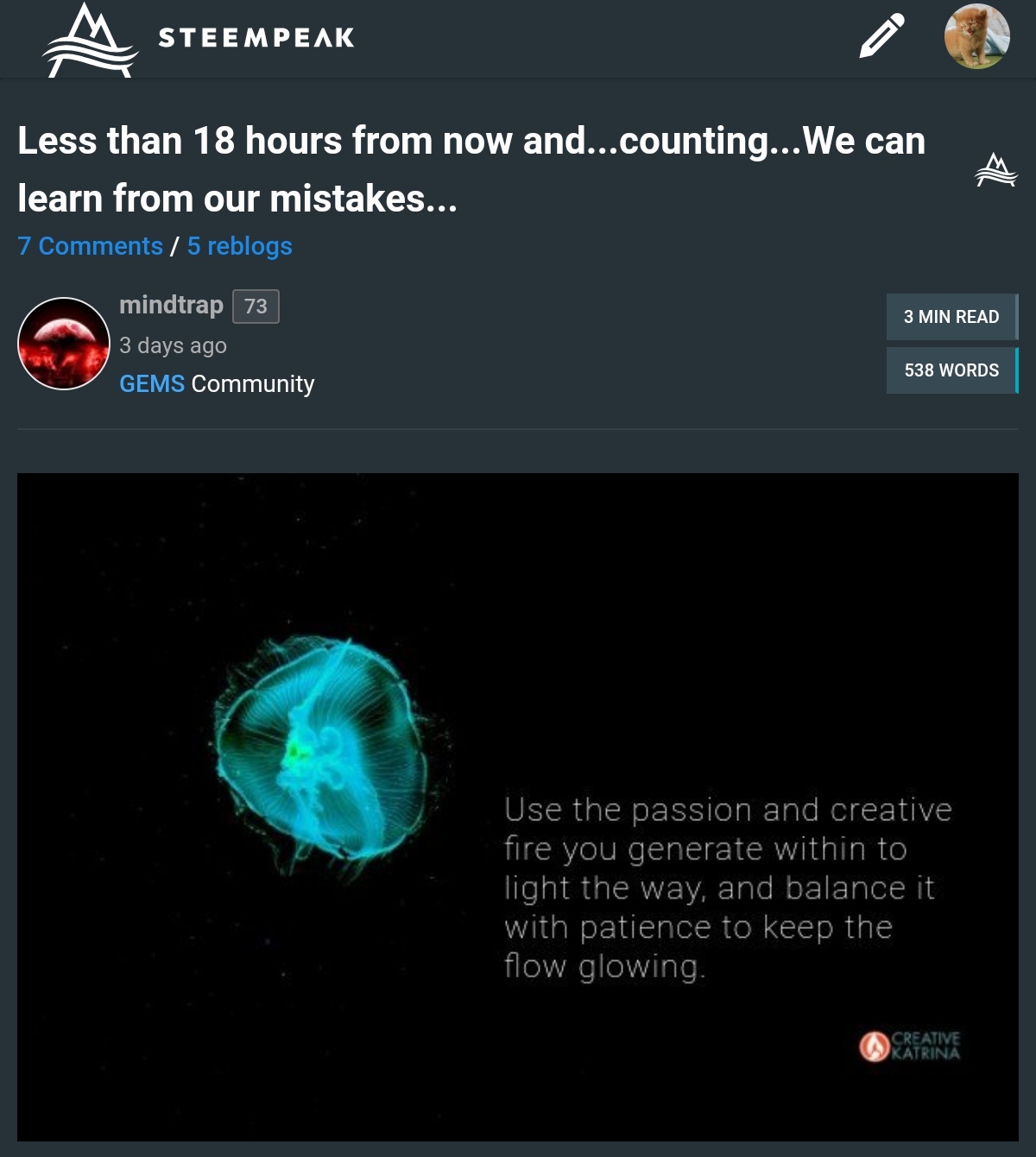Click the 538 WORDS badge
This screenshot has height=1157, width=1036.
tap(952, 370)
